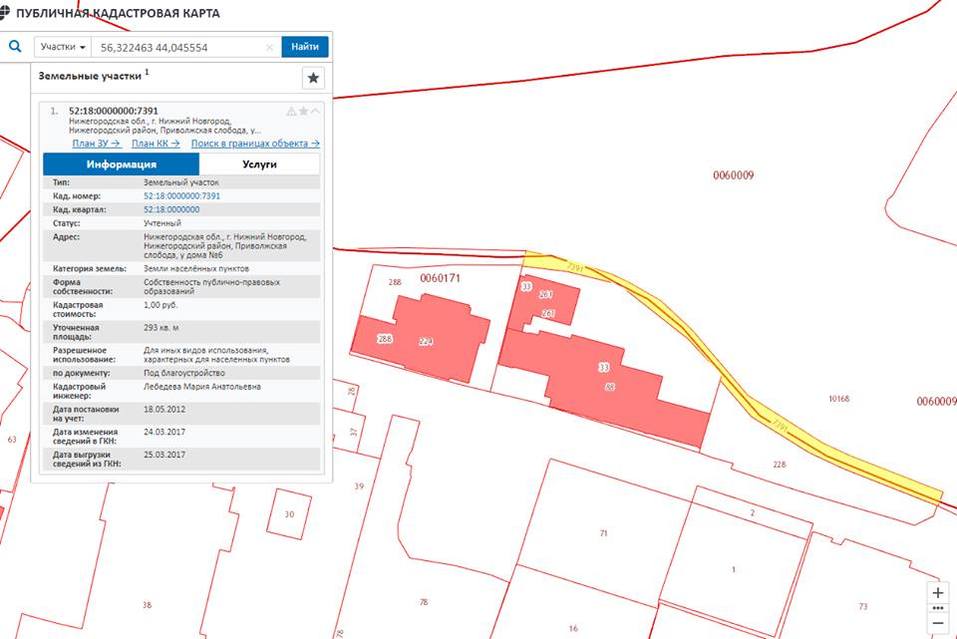This screenshot has height=639, width=957.
Task: Open cadastral quarter 52:18:0000000 link
Action: (172, 210)
